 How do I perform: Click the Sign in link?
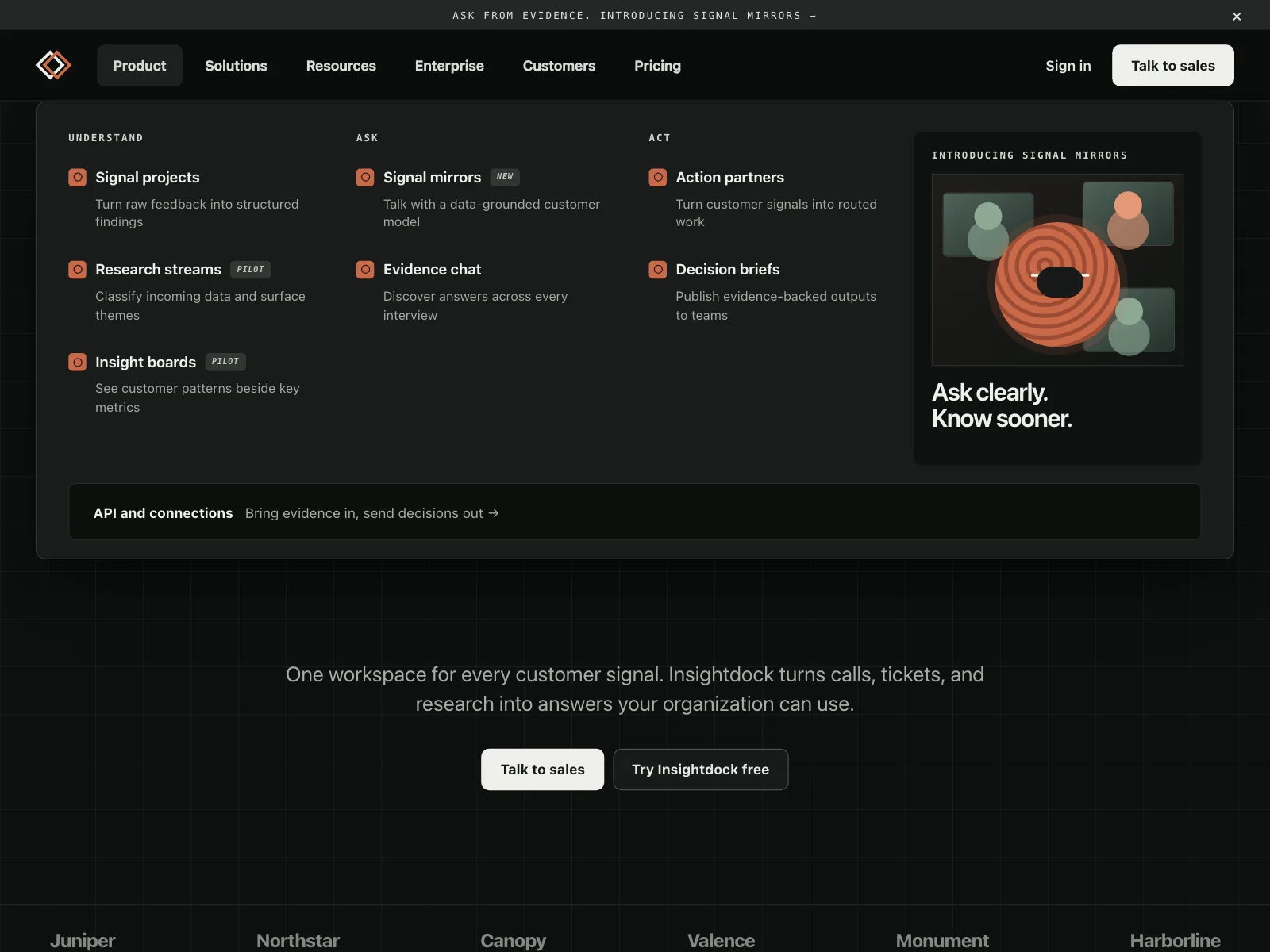1068,65
